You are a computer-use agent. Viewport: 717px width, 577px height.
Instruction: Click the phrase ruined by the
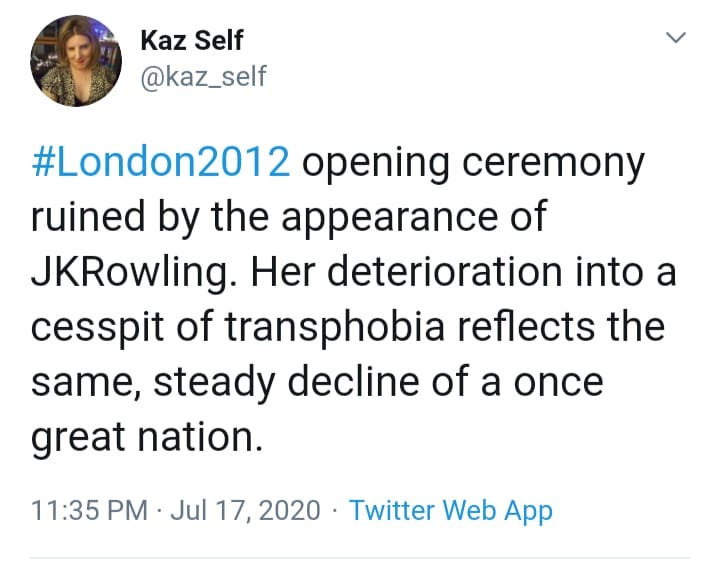(150, 218)
